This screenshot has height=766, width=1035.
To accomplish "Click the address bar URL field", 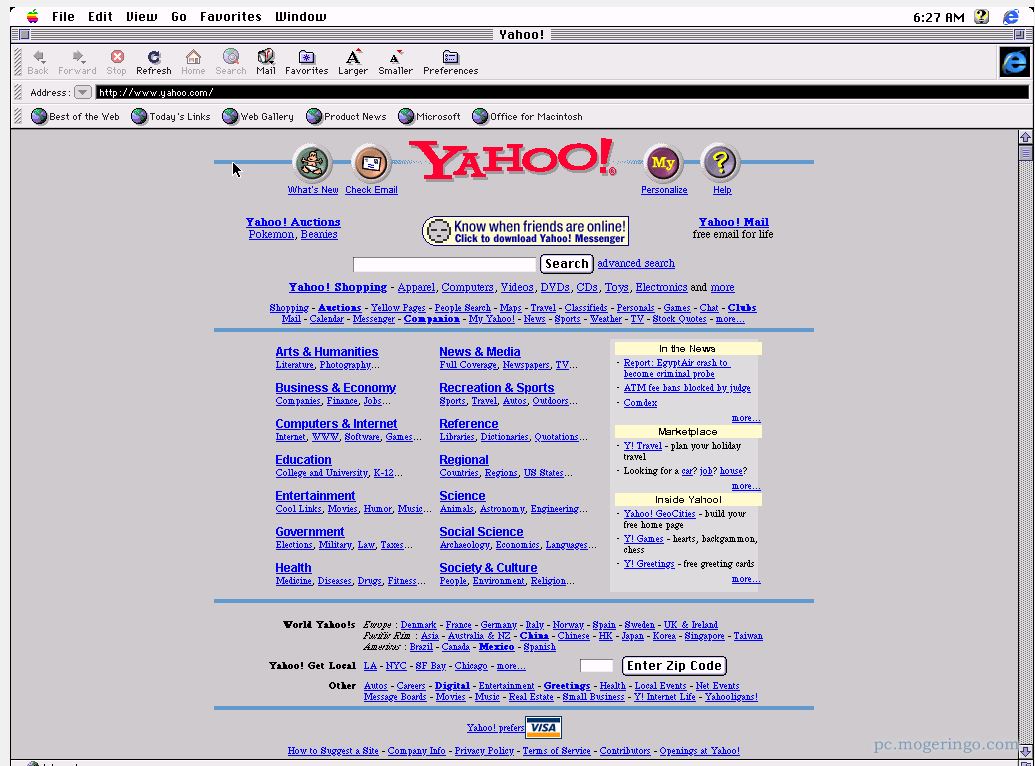I will [x=562, y=92].
